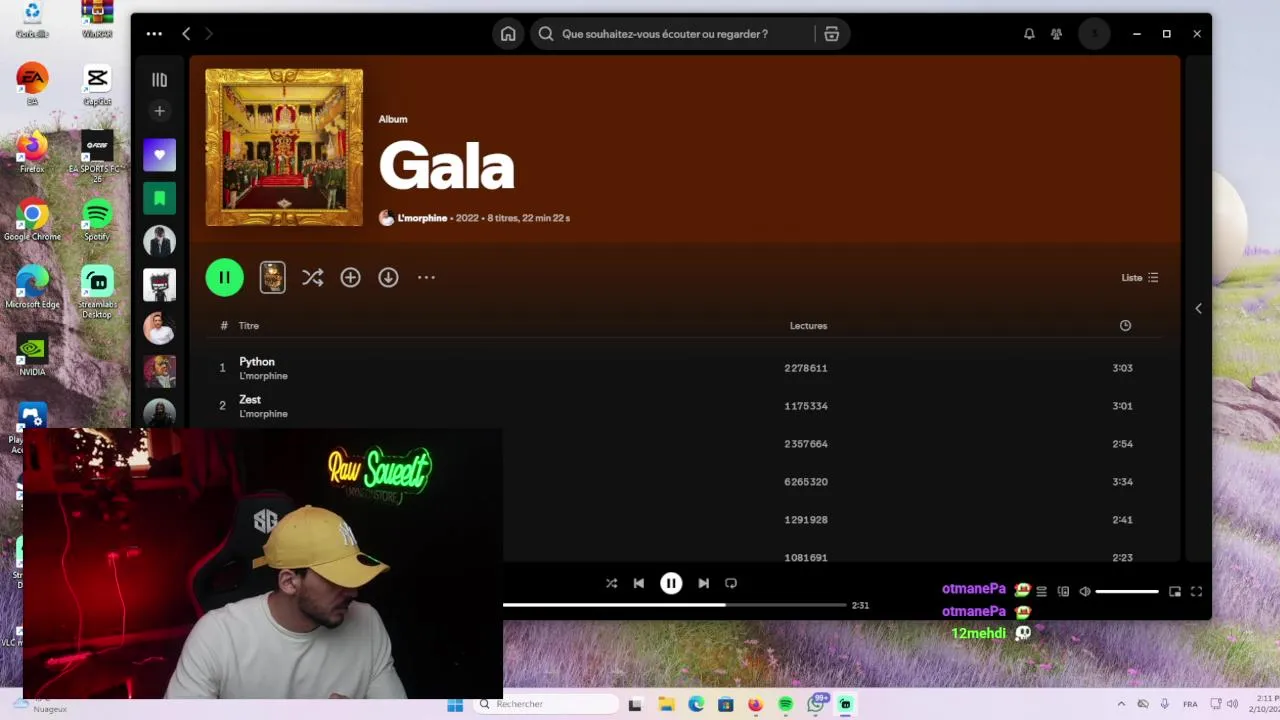
Task: Download the Gala album
Action: (x=388, y=277)
